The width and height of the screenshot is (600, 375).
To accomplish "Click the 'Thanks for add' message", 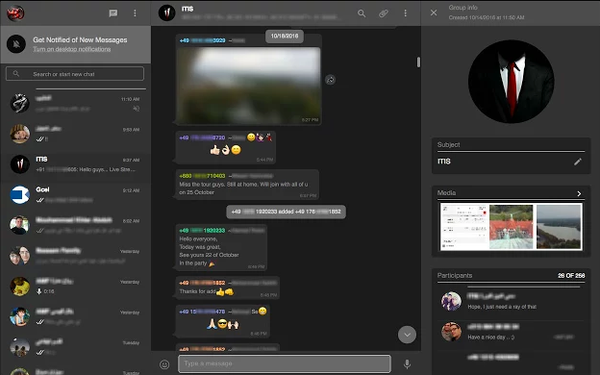I will pyautogui.click(x=228, y=288).
